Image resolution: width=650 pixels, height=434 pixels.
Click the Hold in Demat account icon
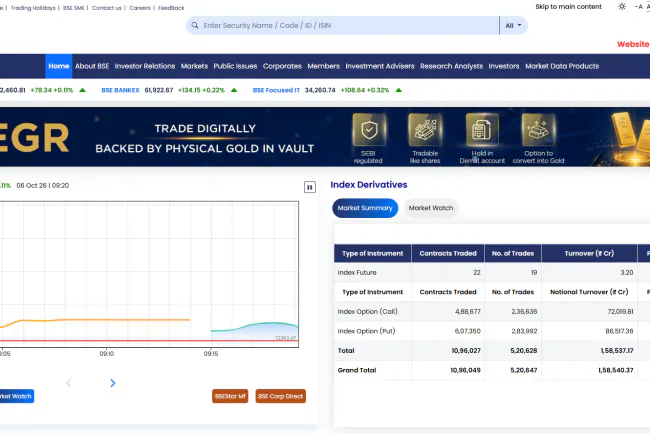482,130
